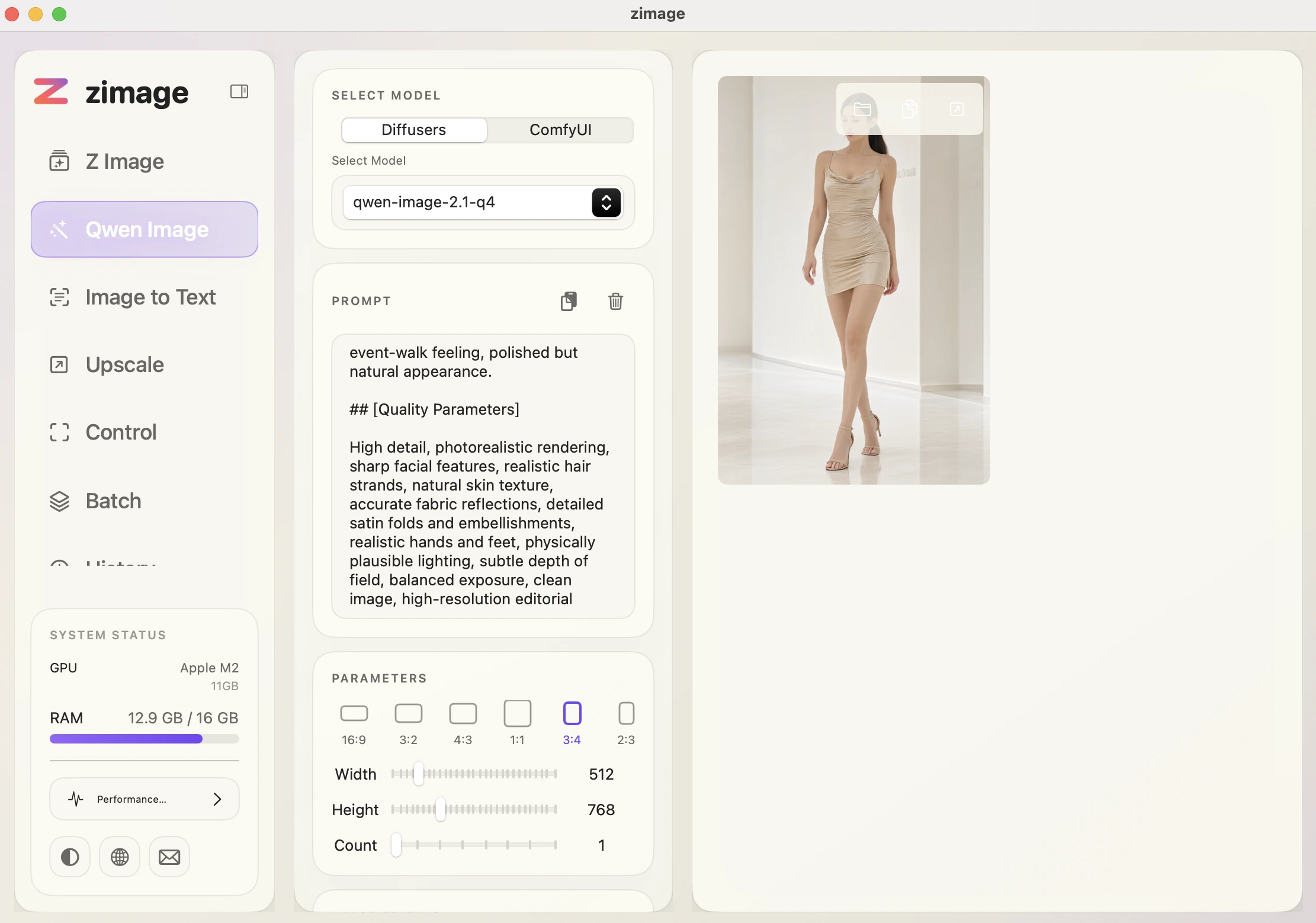Click the 768 height value
This screenshot has width=1316, height=923.
pyautogui.click(x=601, y=810)
